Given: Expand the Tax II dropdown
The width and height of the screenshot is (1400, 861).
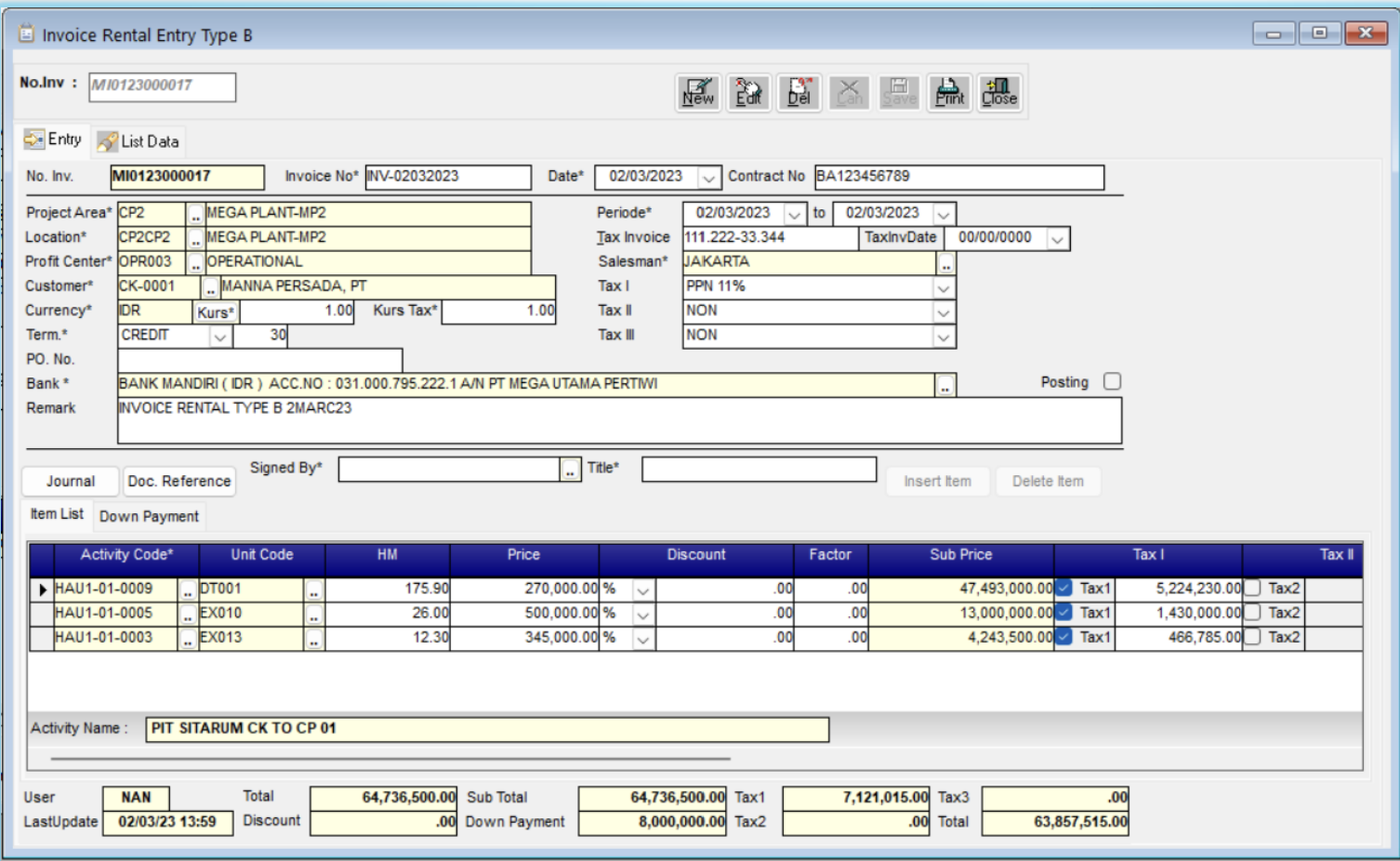Looking at the screenshot, I should tap(944, 311).
